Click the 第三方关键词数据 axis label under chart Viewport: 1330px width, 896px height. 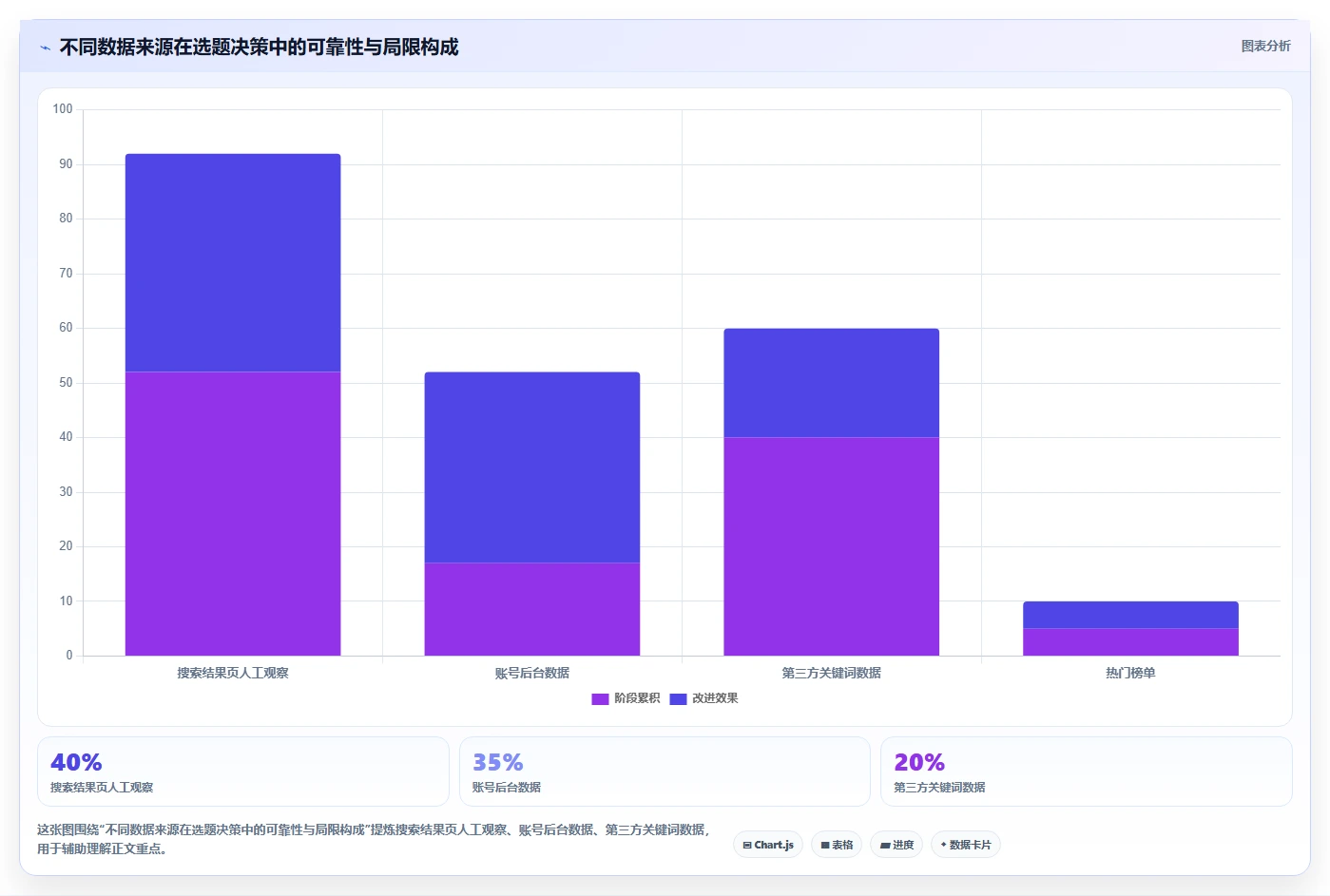tap(832, 673)
